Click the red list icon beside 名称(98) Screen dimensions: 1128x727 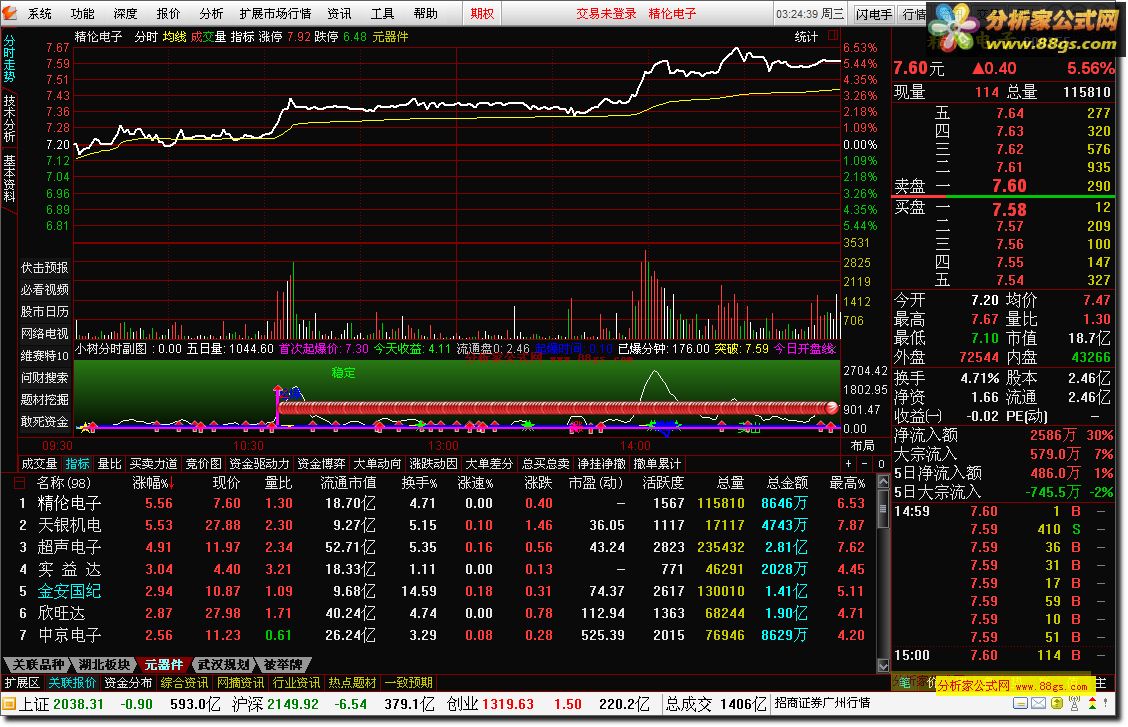click(x=20, y=483)
